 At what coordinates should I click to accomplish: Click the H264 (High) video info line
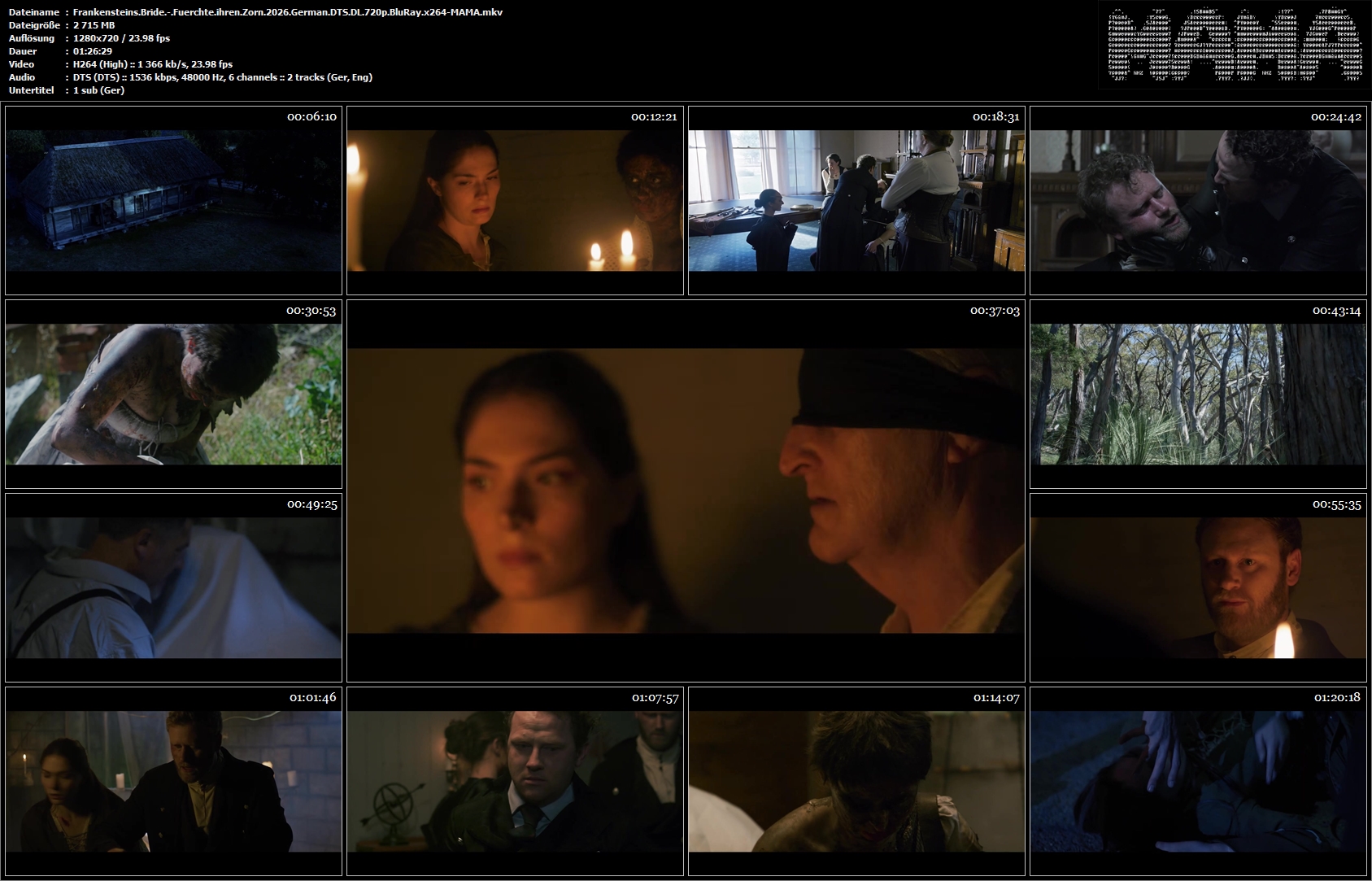[152, 64]
